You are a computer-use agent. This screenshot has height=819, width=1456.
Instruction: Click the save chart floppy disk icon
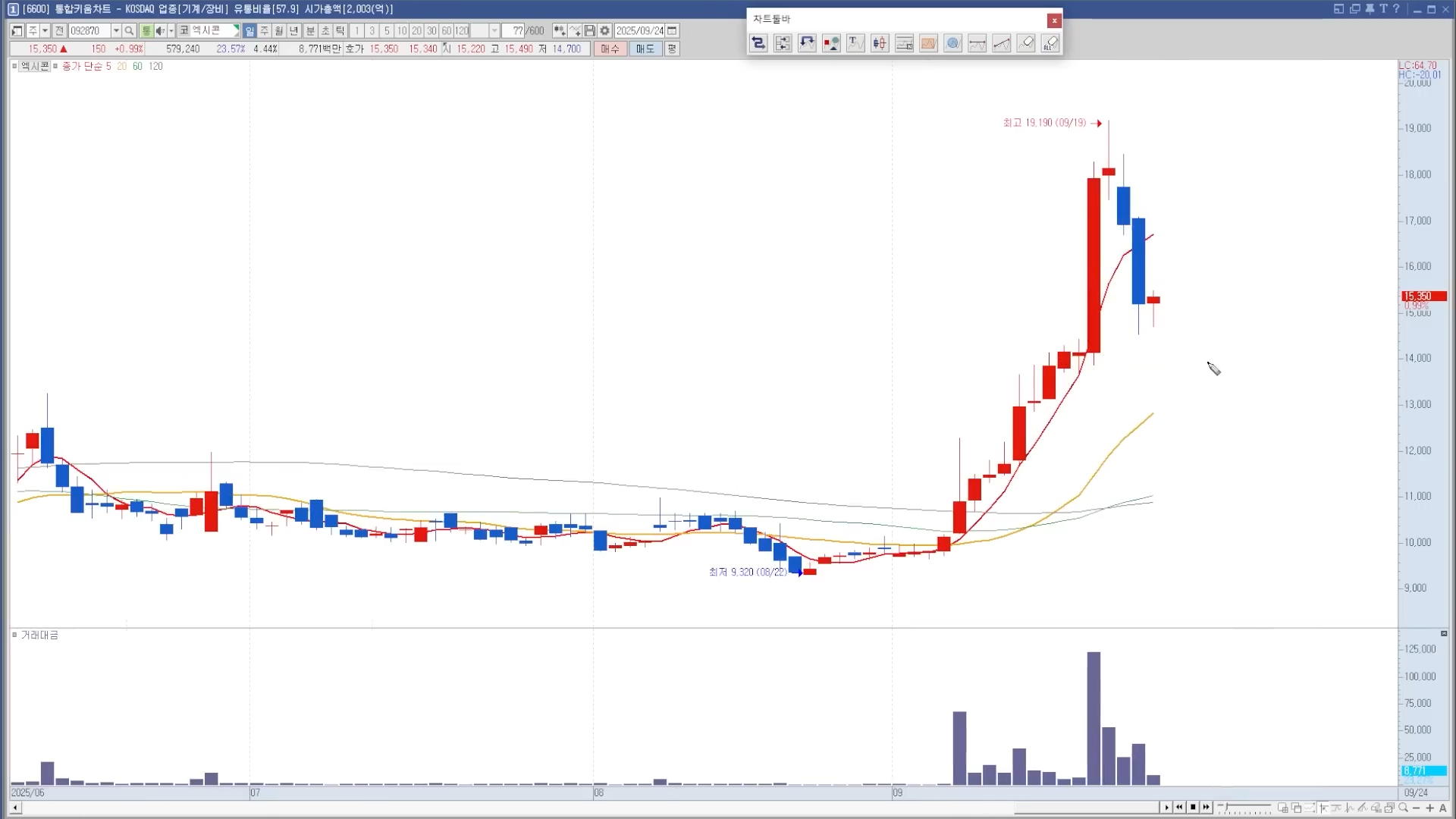(x=589, y=31)
